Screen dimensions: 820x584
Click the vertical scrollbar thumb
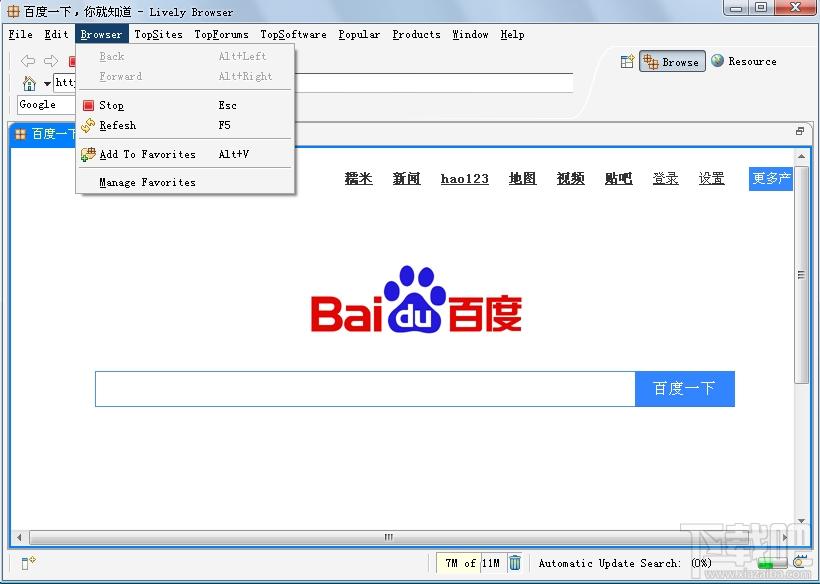coord(801,274)
